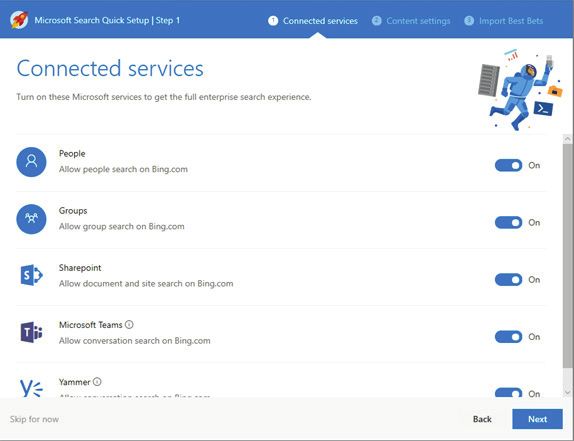The image size is (574, 441).
Task: Click the People label
Action: (x=72, y=154)
